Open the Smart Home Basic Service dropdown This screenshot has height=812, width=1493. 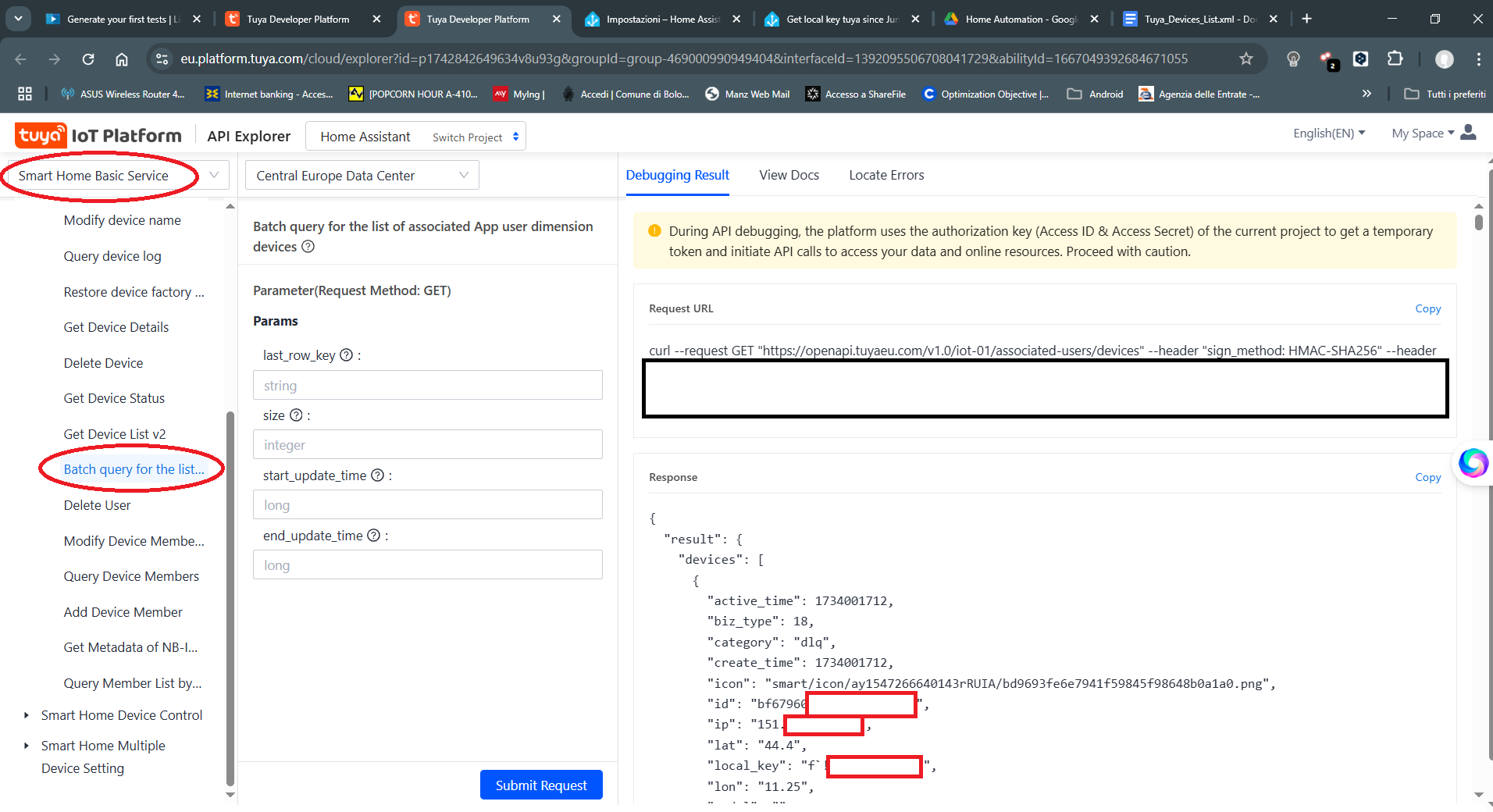click(119, 176)
